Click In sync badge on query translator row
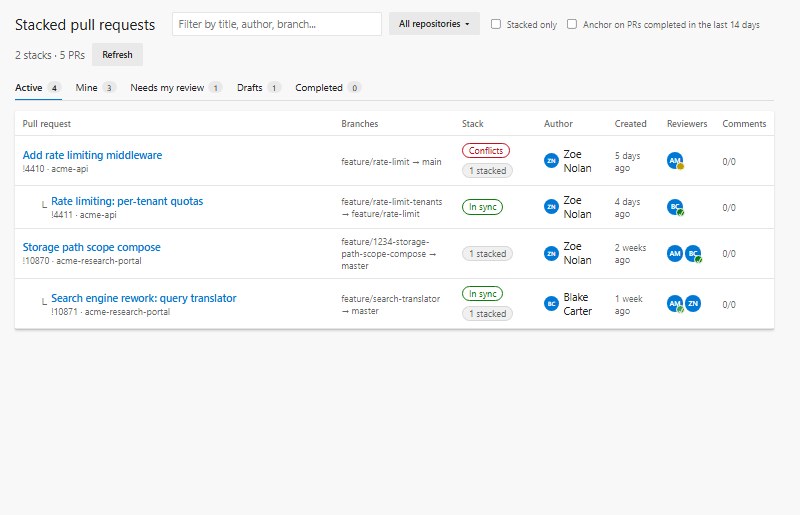This screenshot has height=515, width=800. pyautogui.click(x=483, y=293)
